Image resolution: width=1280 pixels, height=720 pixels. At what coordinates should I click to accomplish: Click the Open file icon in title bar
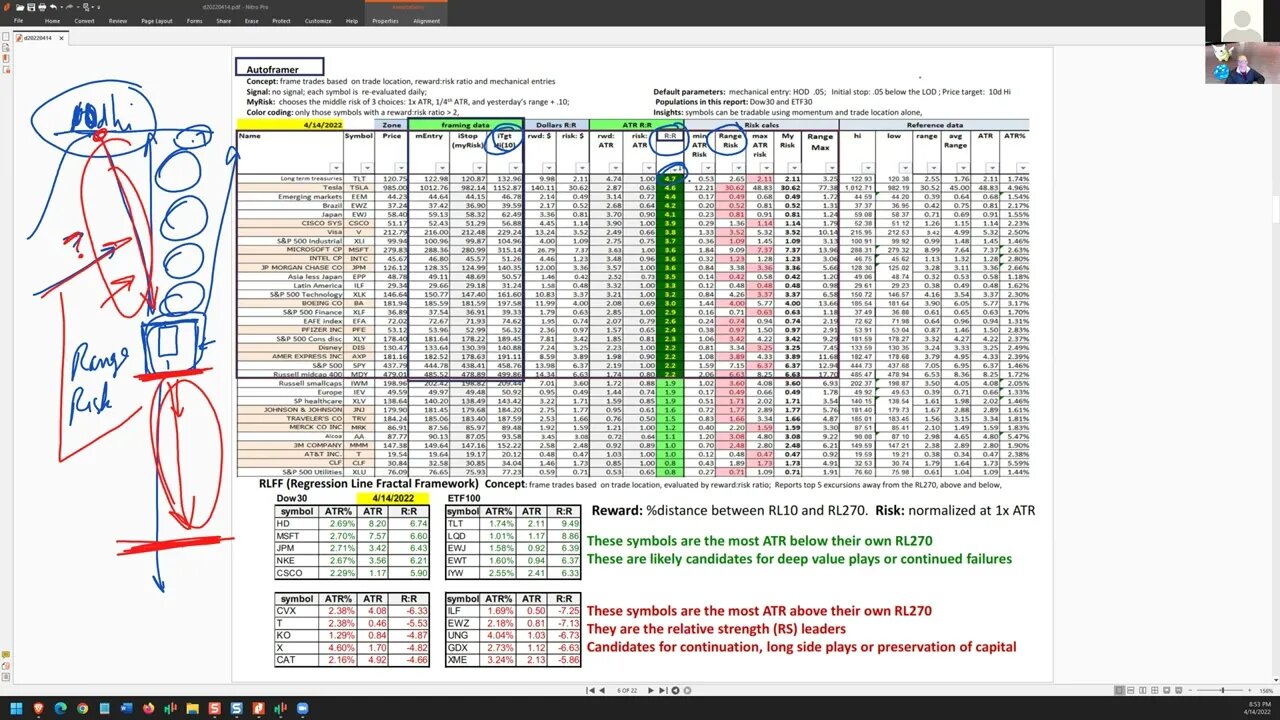tap(20, 7)
